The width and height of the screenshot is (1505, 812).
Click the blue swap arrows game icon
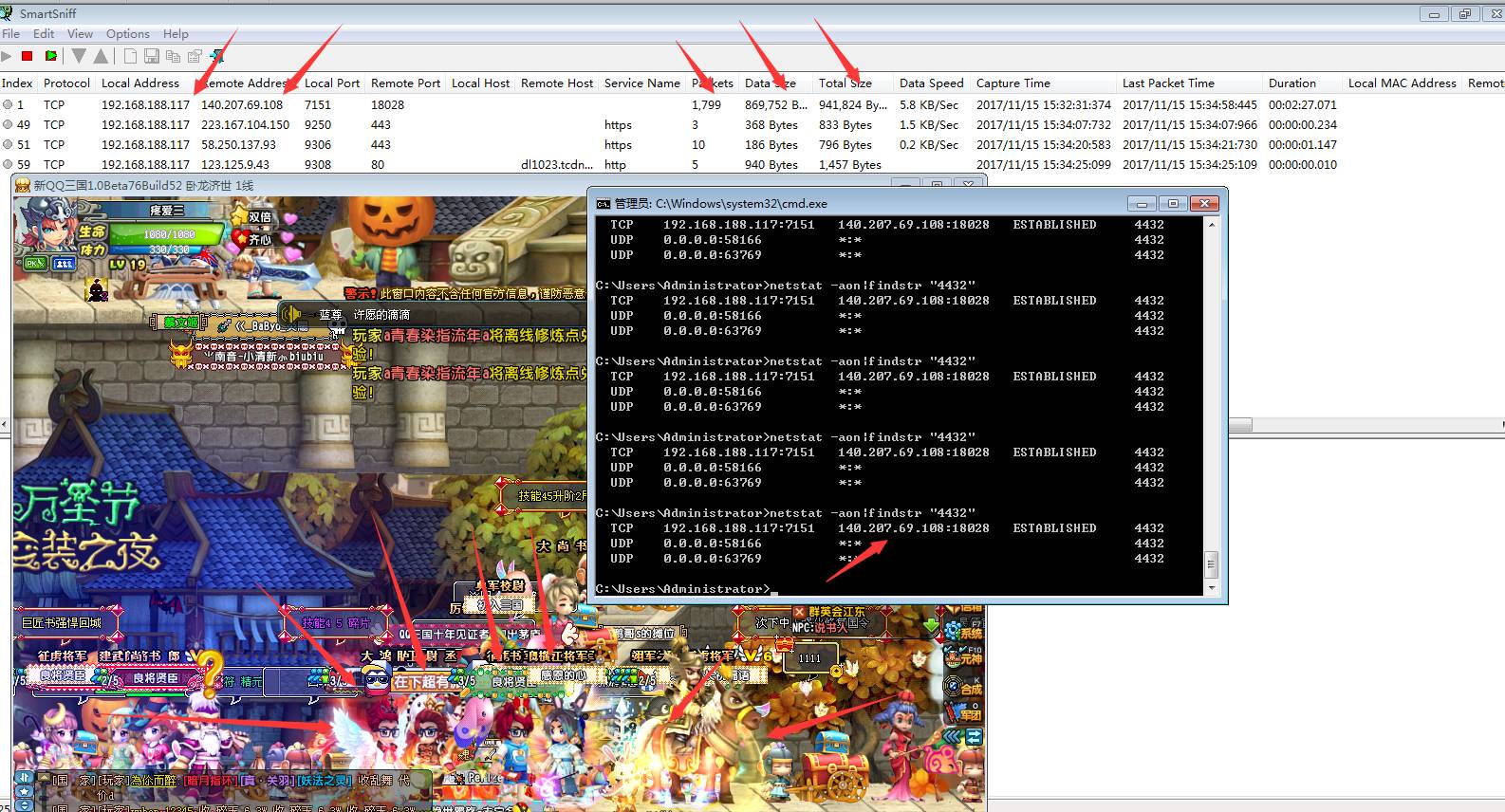[974, 736]
